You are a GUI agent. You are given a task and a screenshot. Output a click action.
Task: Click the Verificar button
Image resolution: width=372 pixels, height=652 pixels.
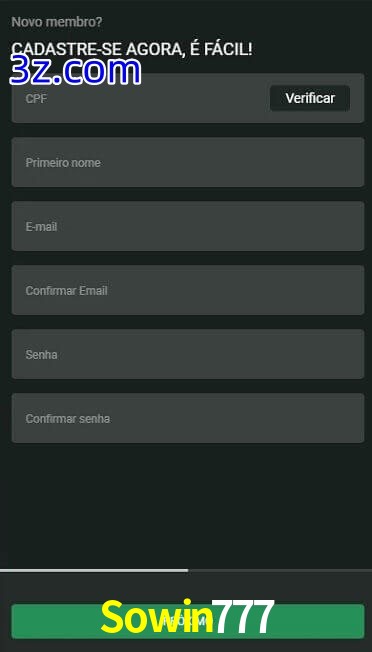tap(310, 98)
